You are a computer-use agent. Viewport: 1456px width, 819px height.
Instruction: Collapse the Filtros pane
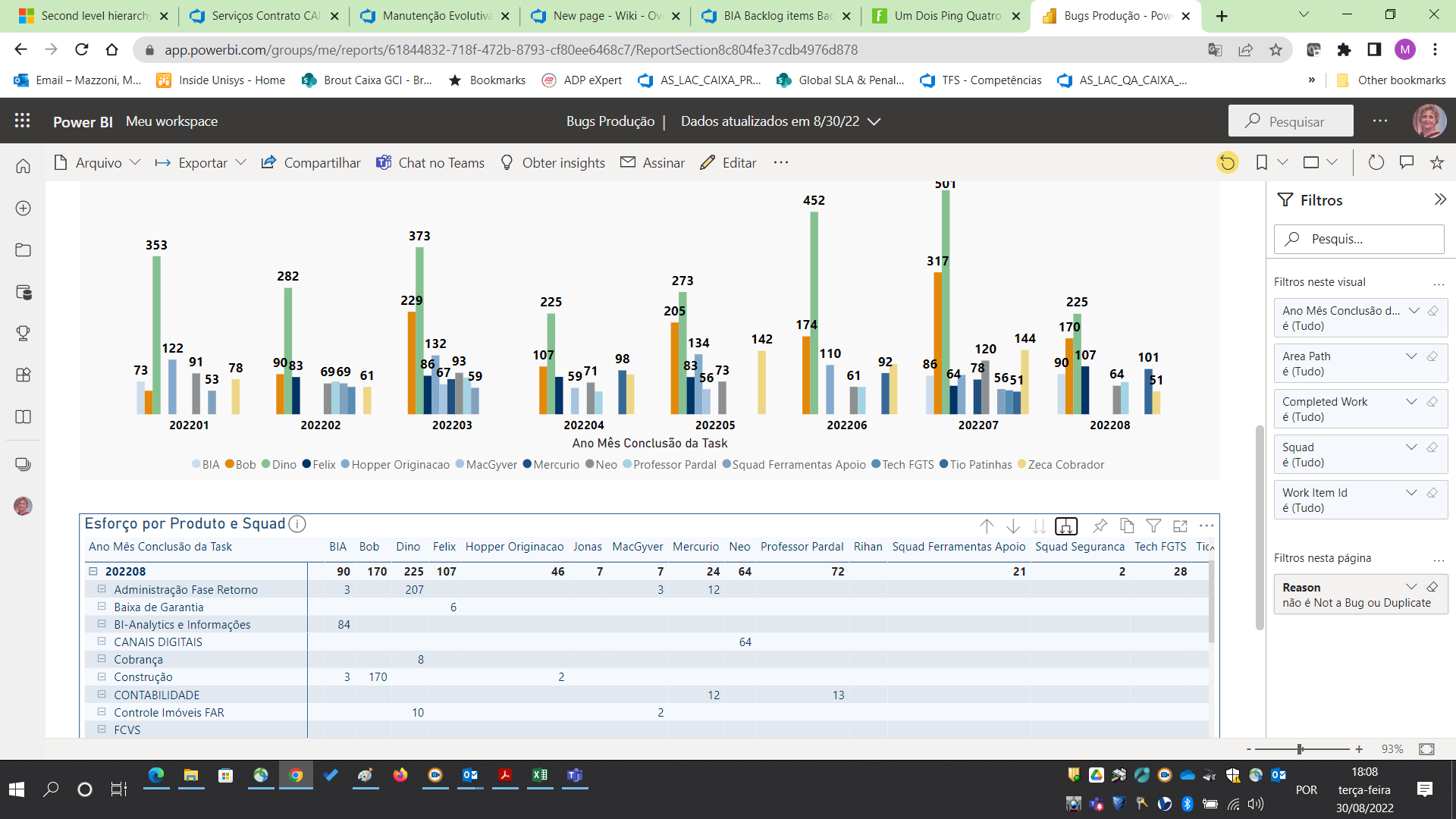[x=1440, y=199]
